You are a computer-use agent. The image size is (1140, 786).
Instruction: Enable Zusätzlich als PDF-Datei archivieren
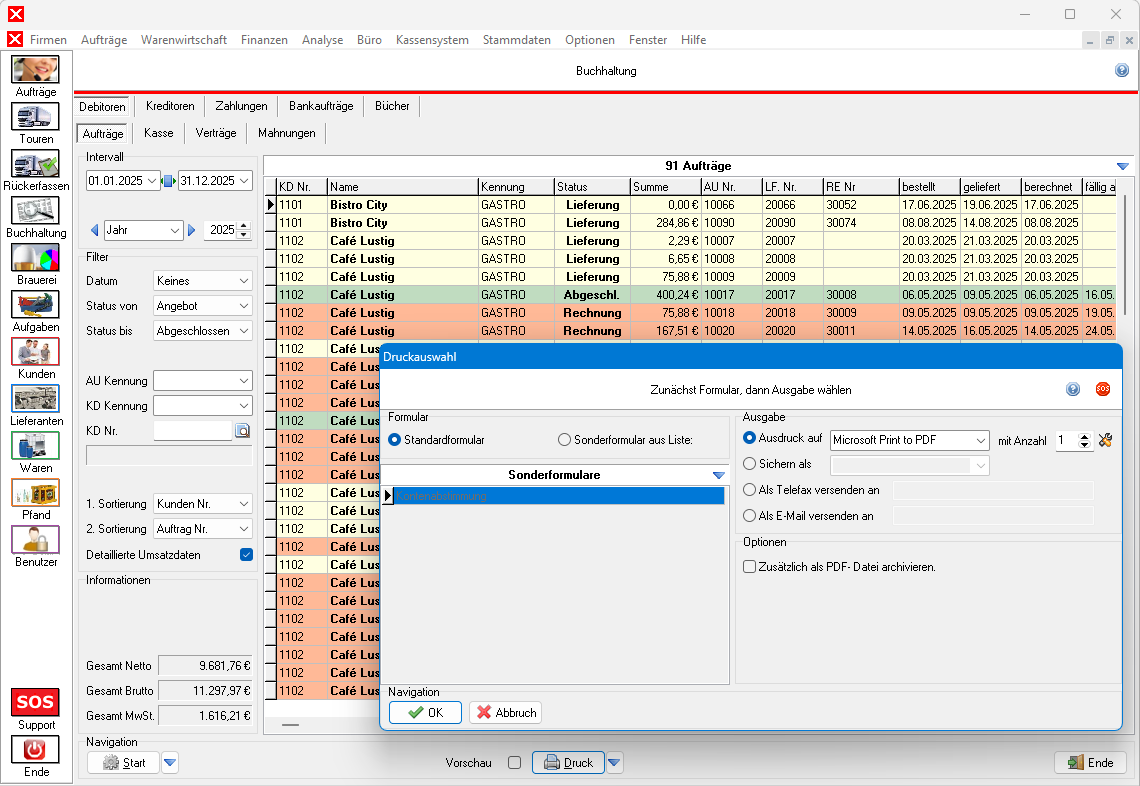[749, 567]
